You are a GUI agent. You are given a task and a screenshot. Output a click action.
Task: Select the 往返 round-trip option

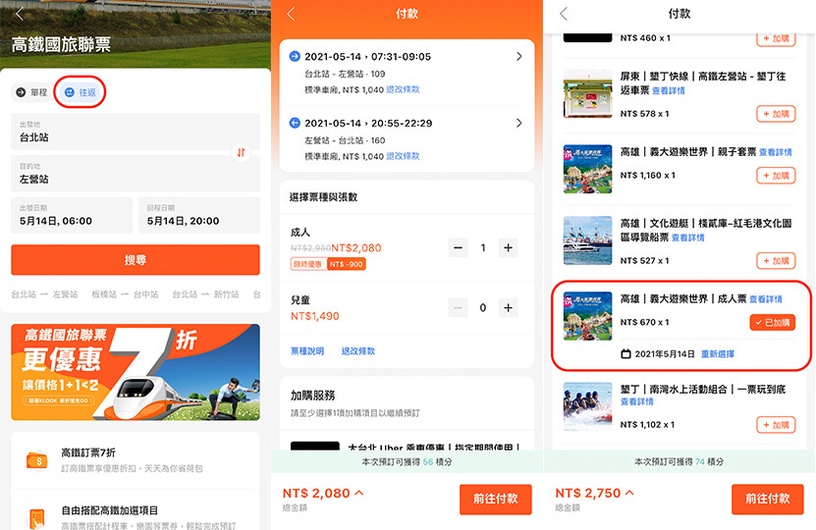pyautogui.click(x=80, y=92)
